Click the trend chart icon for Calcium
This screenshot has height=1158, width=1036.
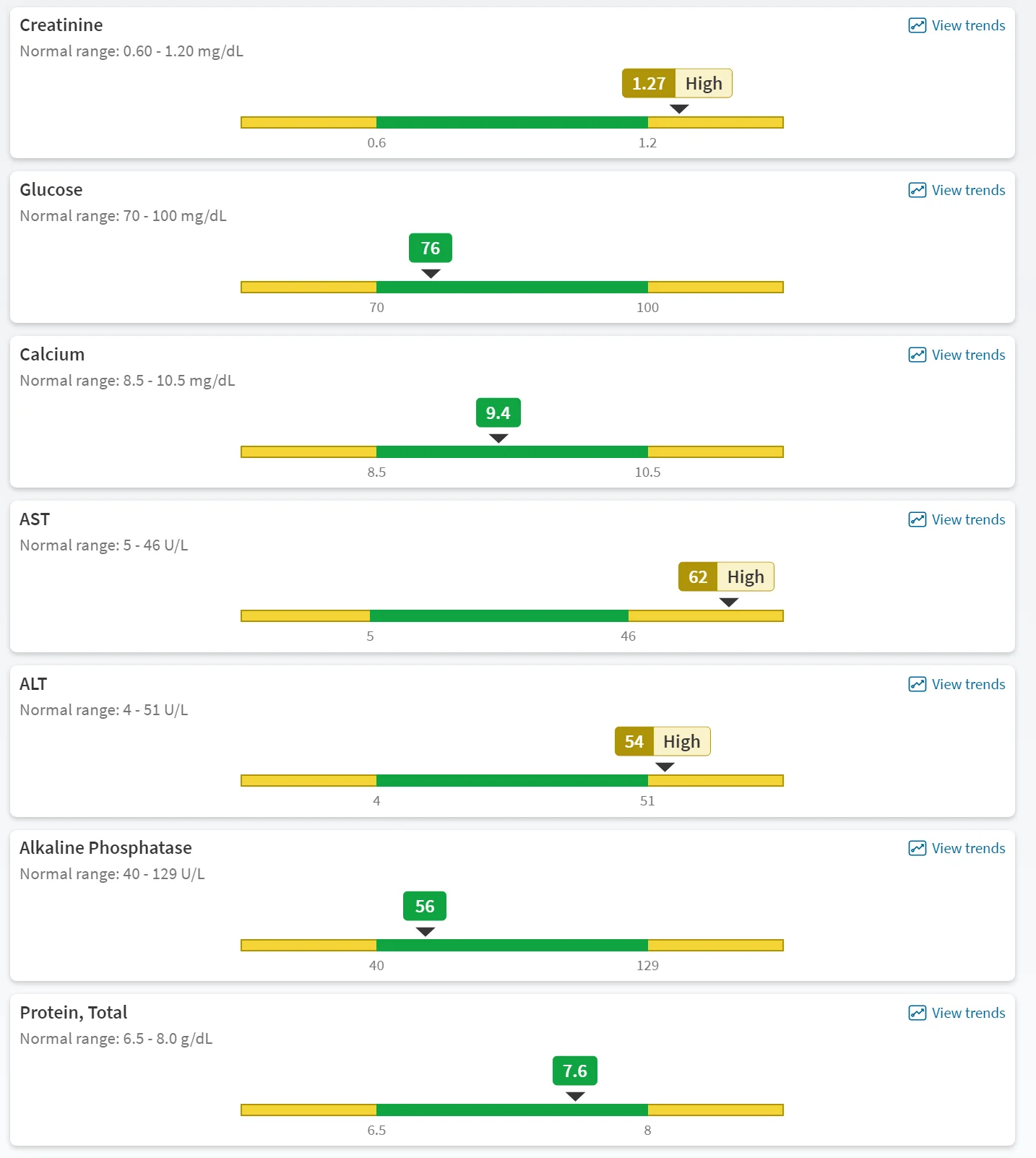917,355
